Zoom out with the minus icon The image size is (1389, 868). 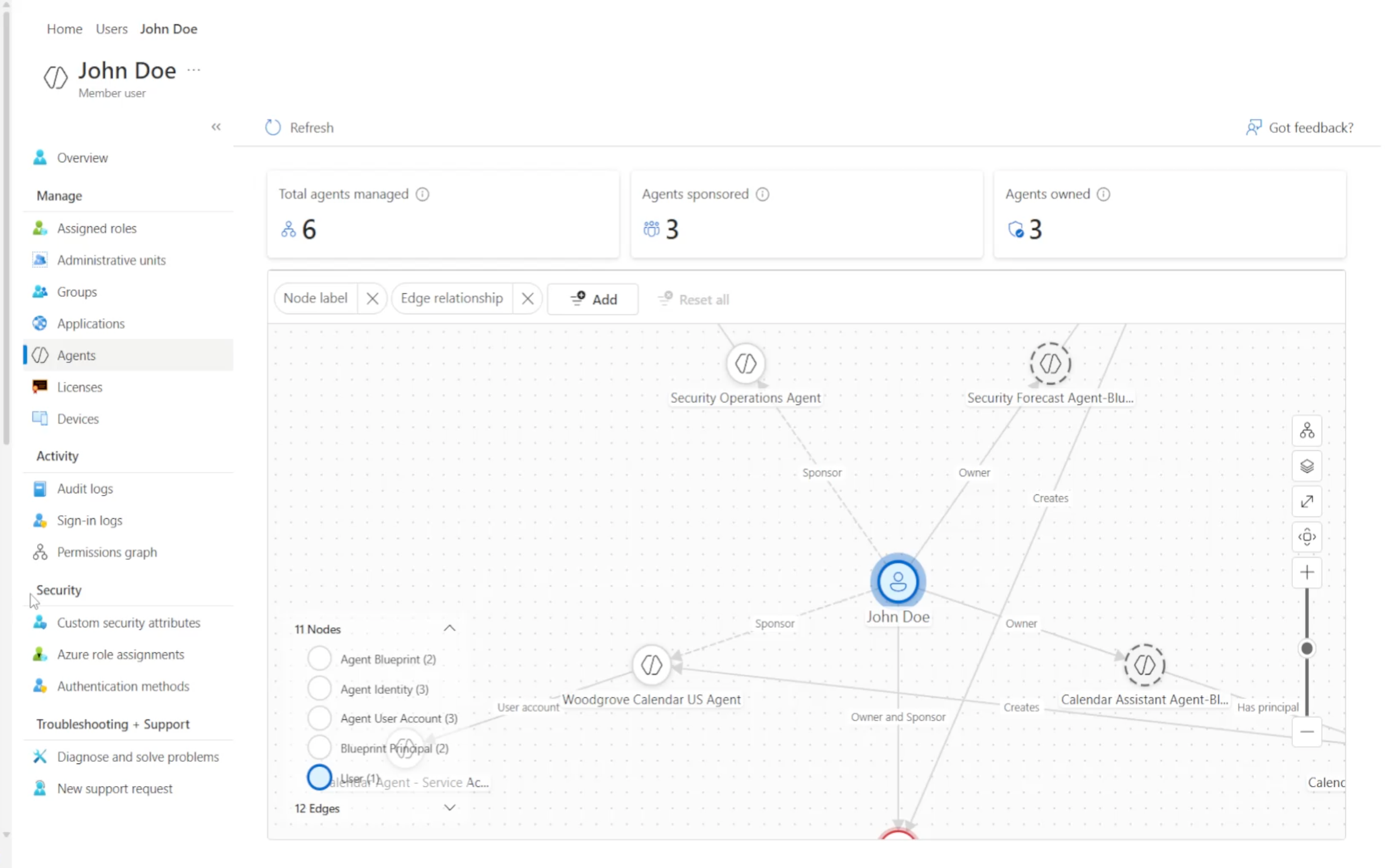coord(1306,732)
